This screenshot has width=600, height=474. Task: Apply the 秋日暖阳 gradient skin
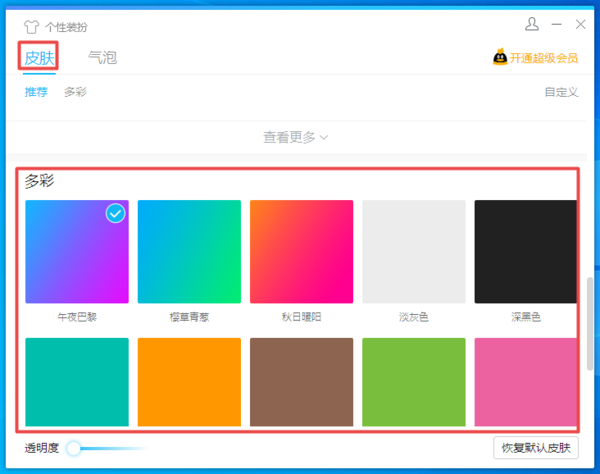(301, 251)
